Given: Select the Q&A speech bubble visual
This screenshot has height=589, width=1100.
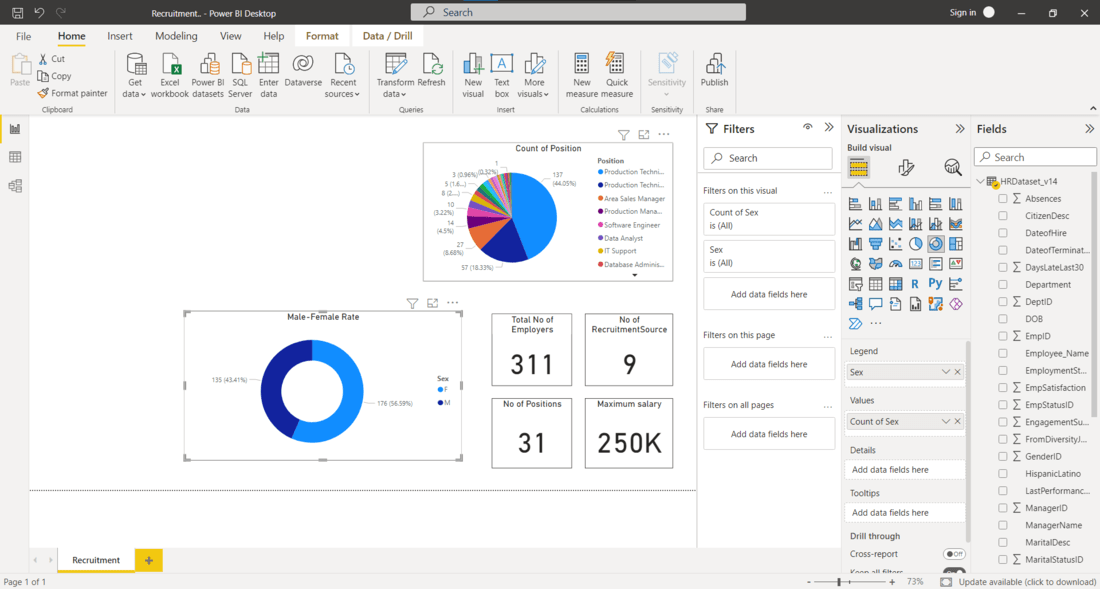Looking at the screenshot, I should [x=876, y=304].
